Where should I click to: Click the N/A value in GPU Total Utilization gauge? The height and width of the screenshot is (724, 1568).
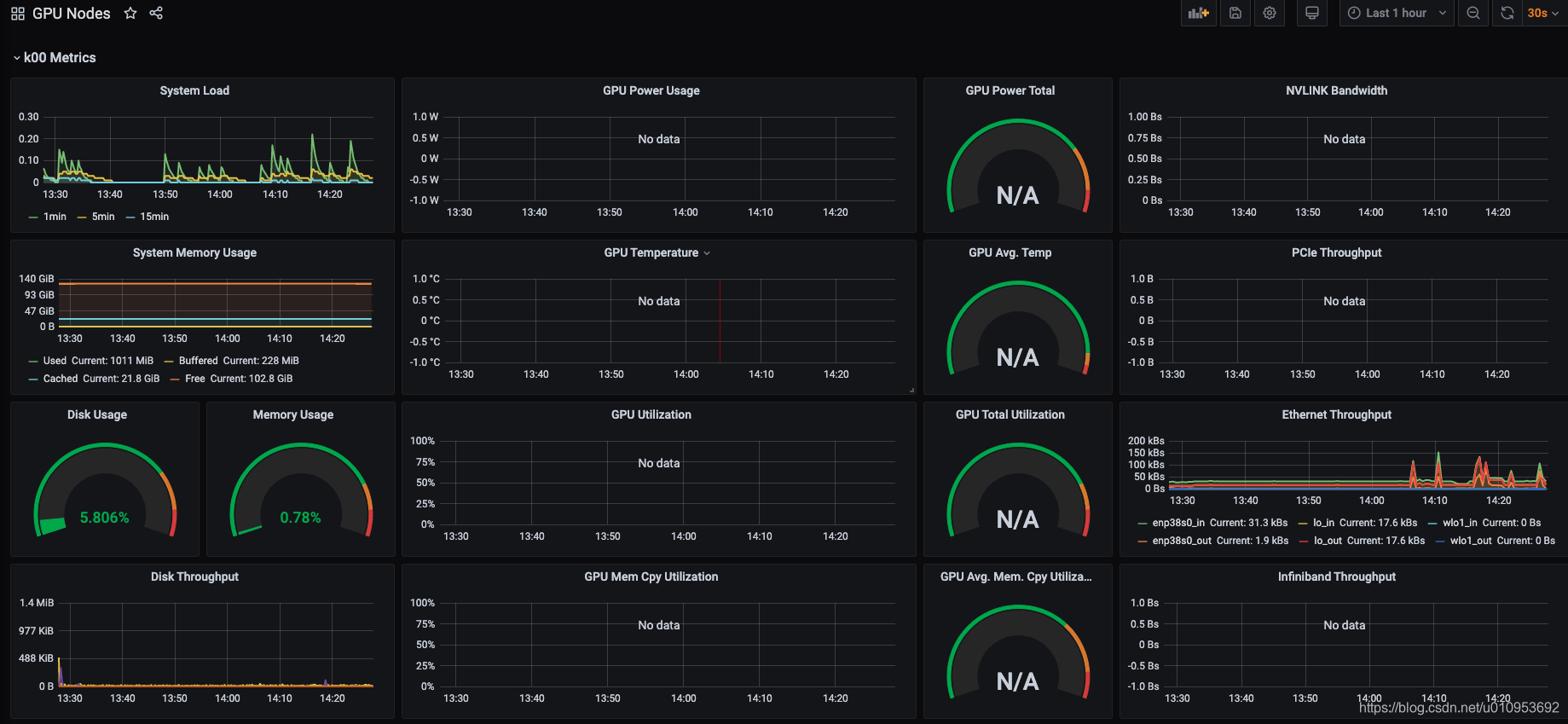(1018, 520)
